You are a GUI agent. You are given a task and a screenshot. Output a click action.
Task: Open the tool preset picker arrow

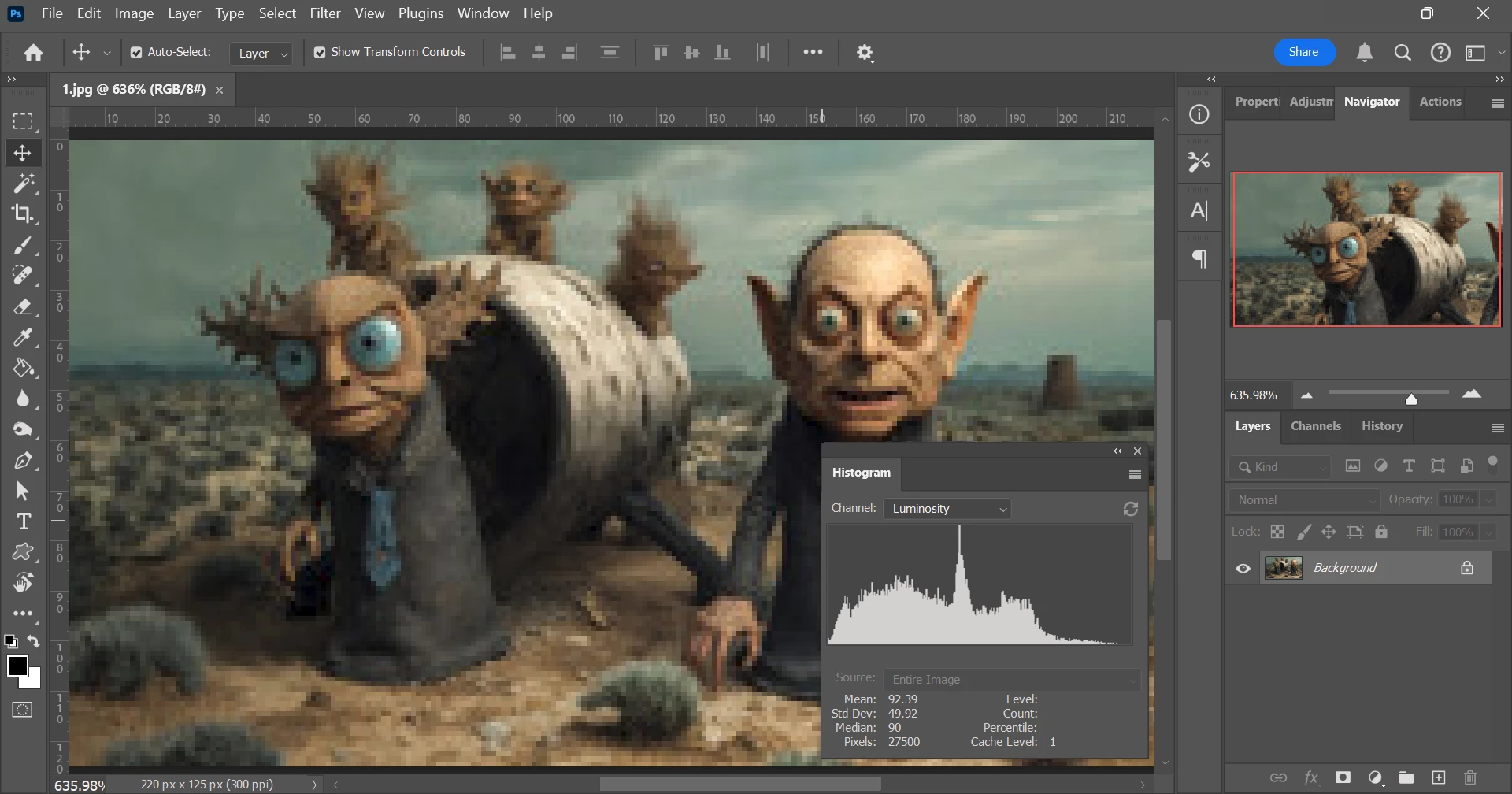click(x=107, y=53)
